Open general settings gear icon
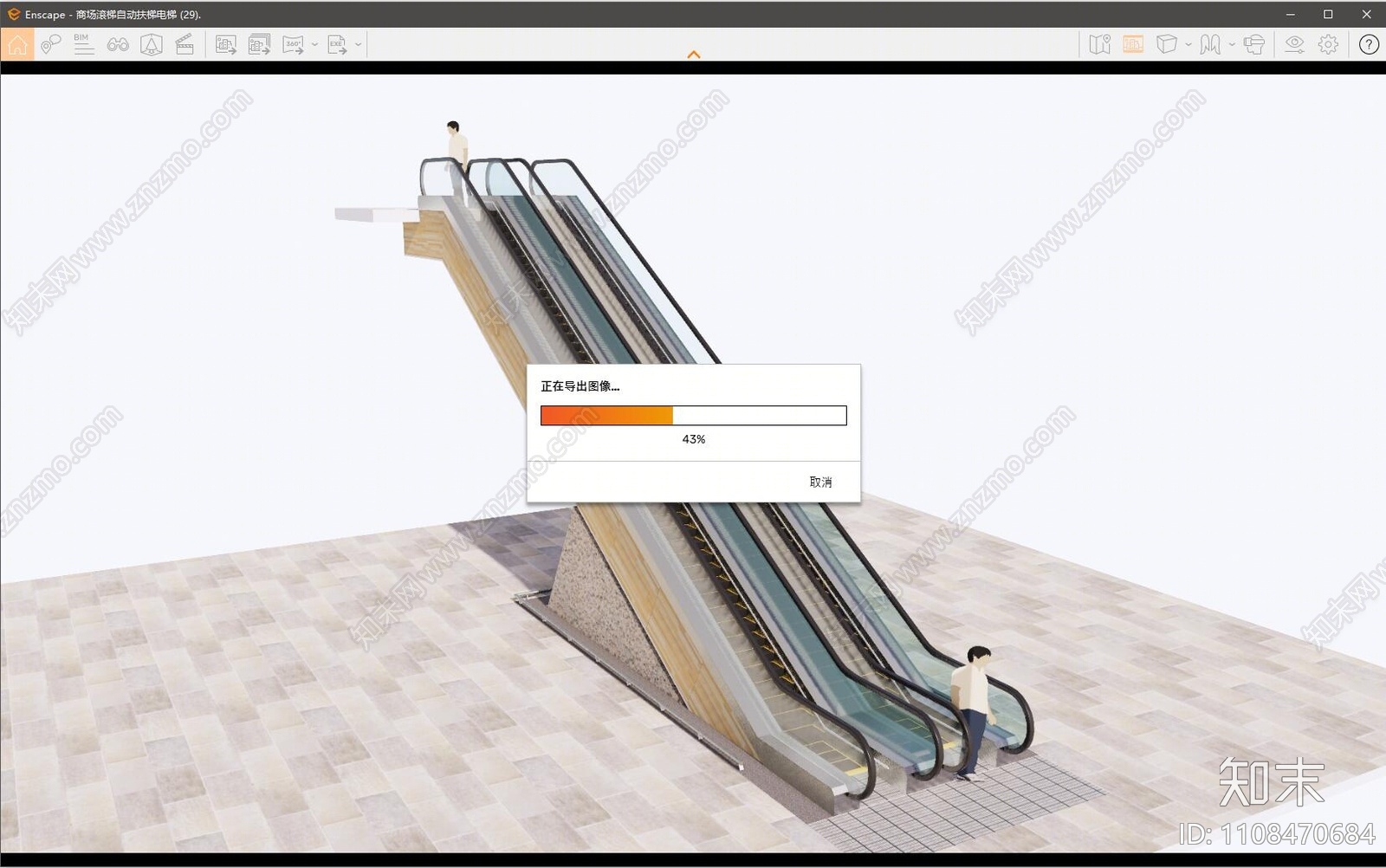This screenshot has height=868, width=1386. click(1328, 44)
